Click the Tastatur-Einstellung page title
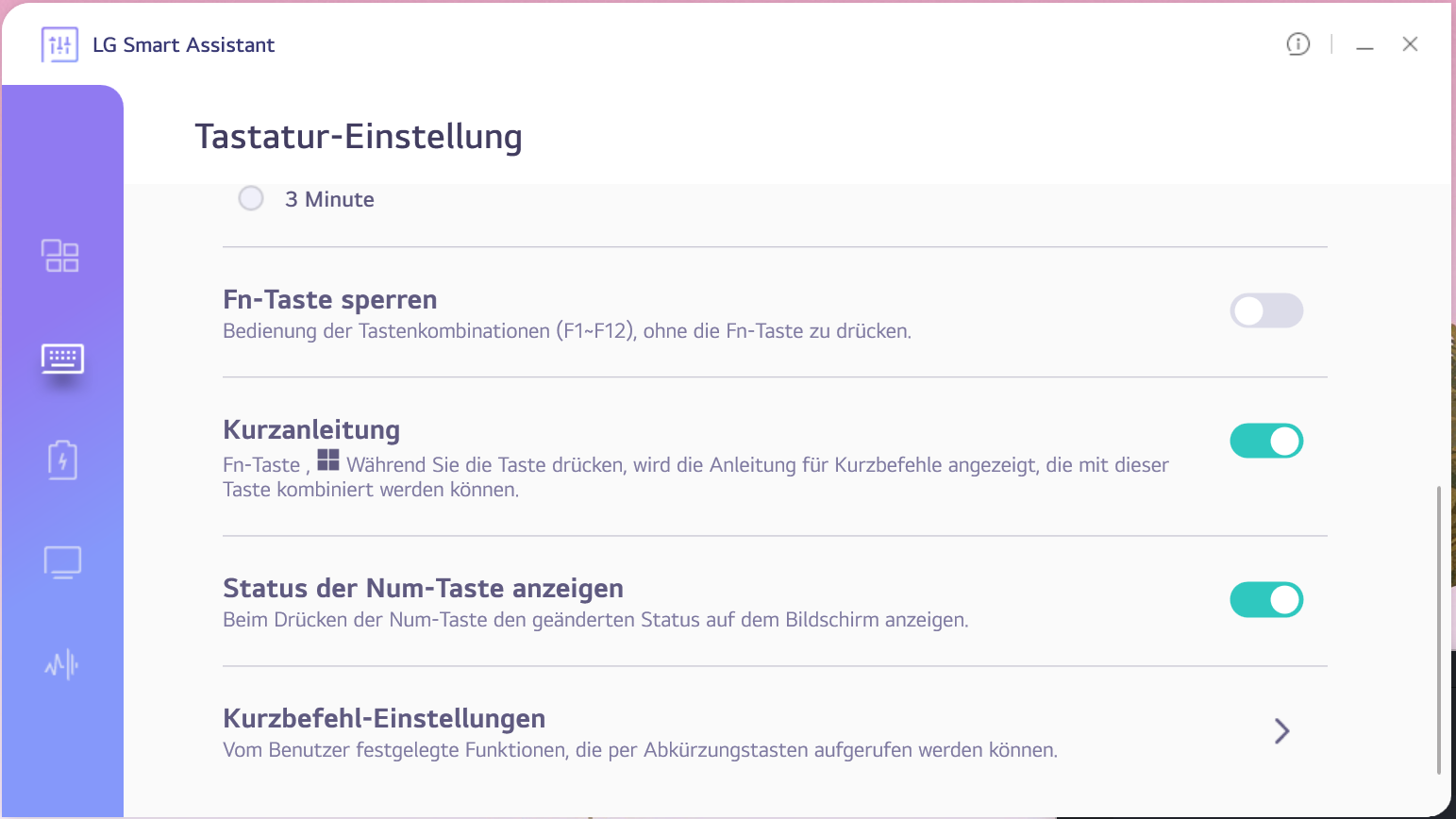The height and width of the screenshot is (819, 1456). click(x=359, y=137)
